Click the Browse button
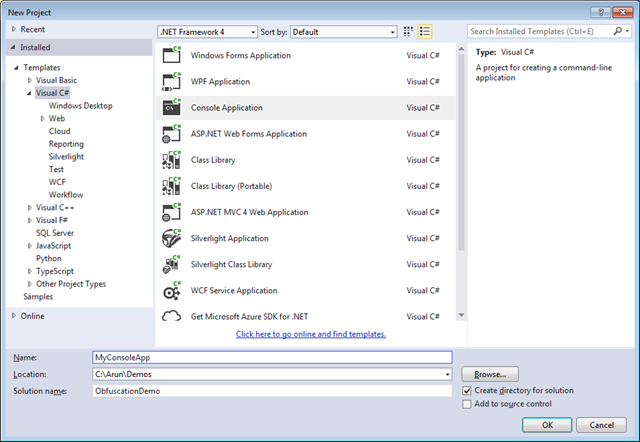 [x=489, y=374]
